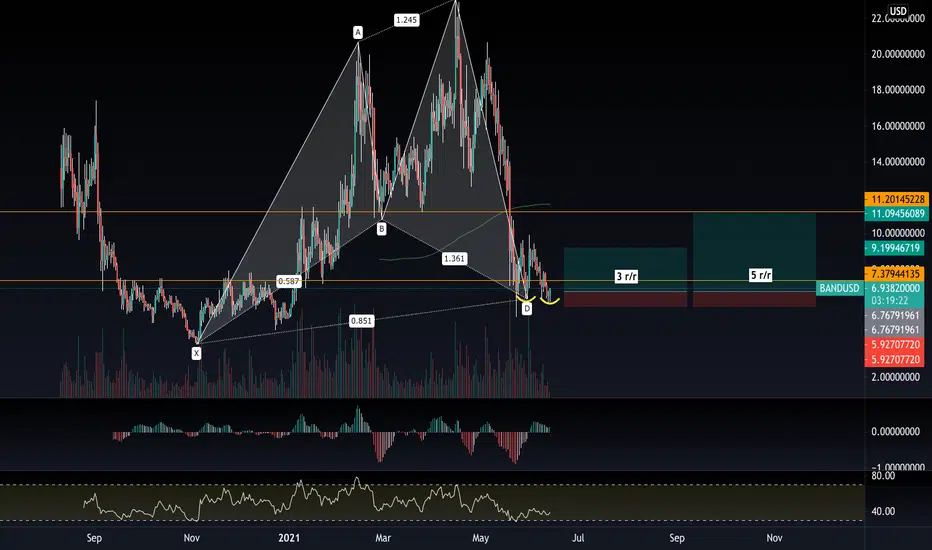Click the BANDUSD symbol price tag

pyautogui.click(x=839, y=288)
